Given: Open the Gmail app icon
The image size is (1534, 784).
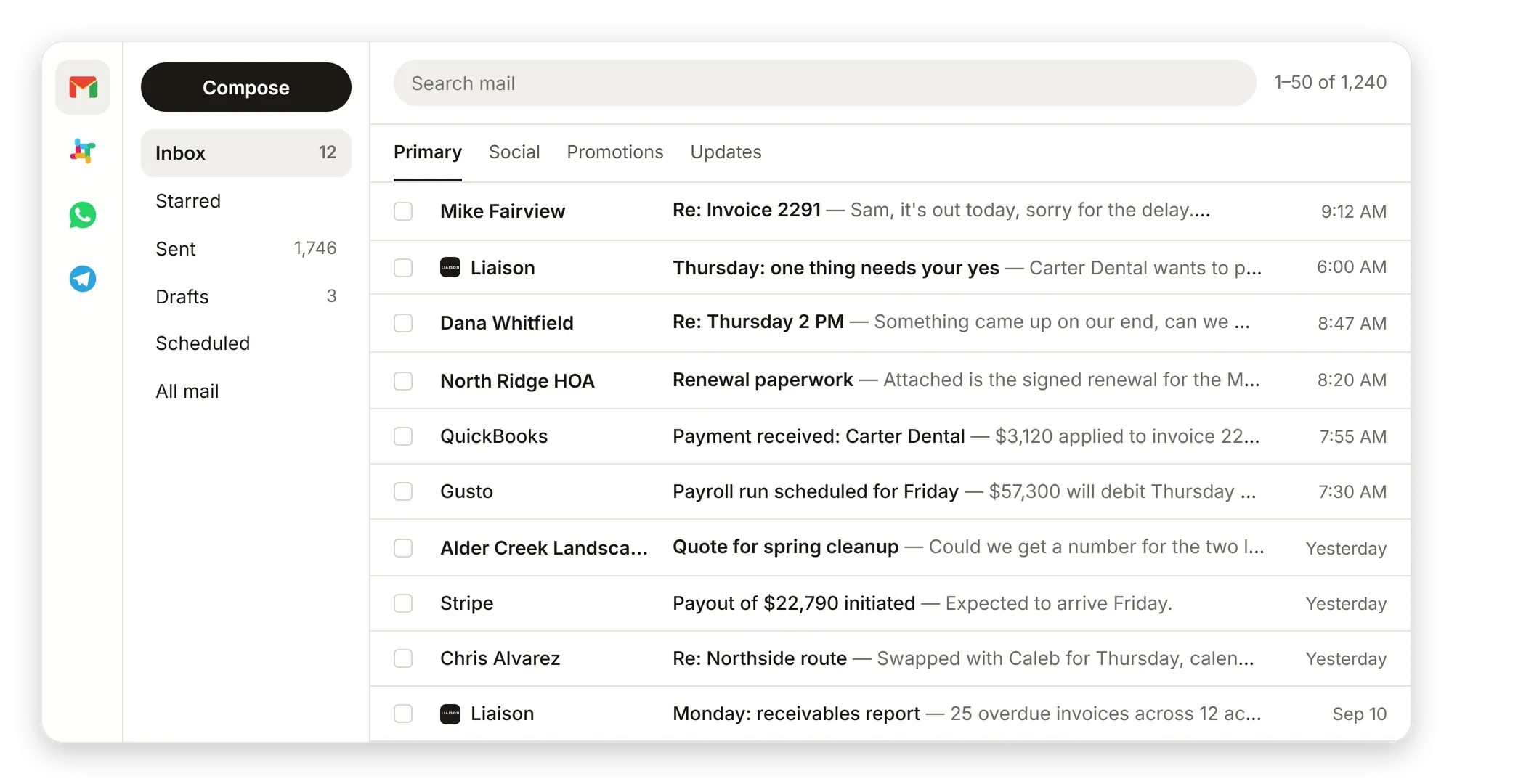Looking at the screenshot, I should (x=83, y=87).
